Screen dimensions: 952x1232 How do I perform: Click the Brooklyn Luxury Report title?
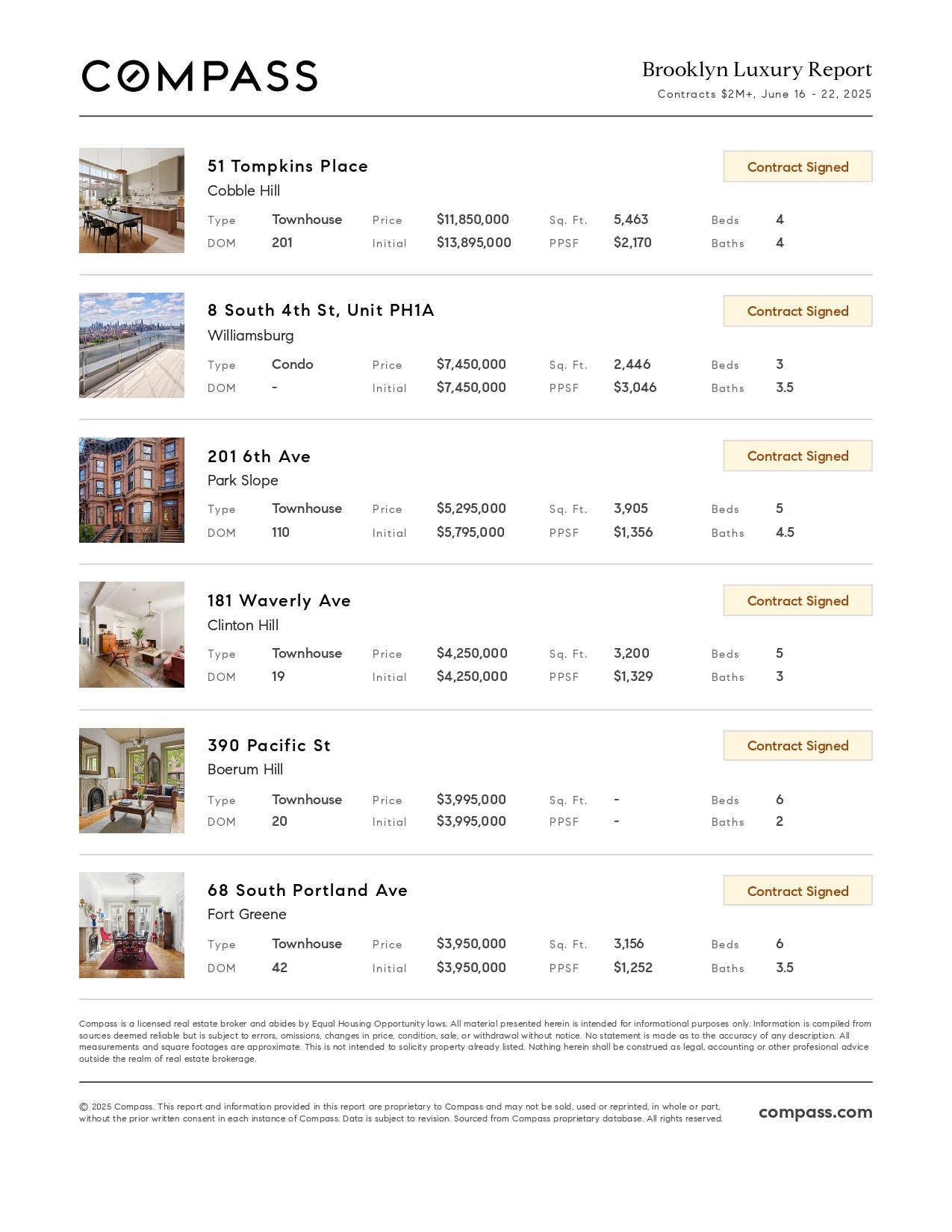(757, 69)
